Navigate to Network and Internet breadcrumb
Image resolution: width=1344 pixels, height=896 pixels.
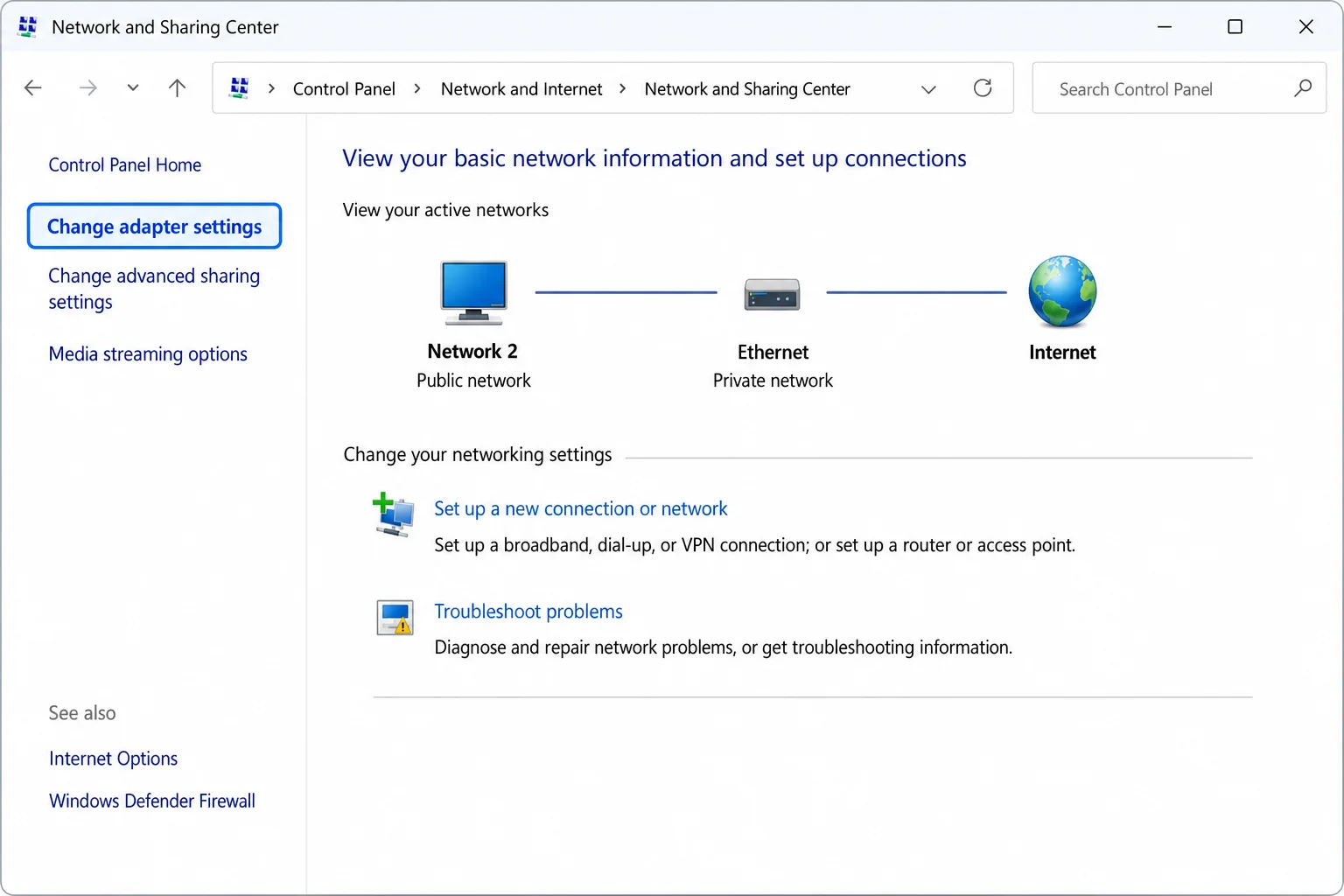[521, 89]
